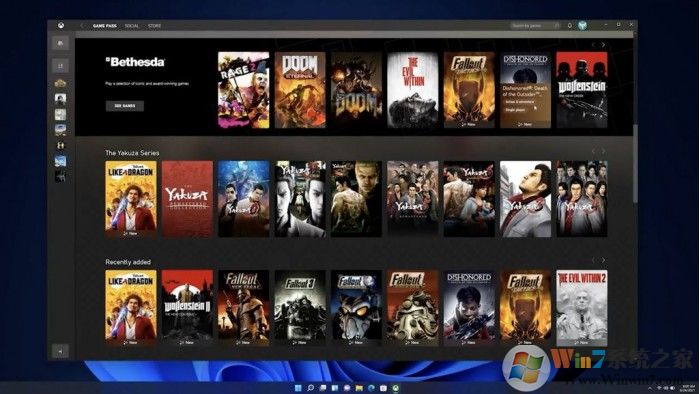Advance Recently added row with right chevron
Image resolution: width=700 pixels, height=394 pixels.
(x=603, y=260)
